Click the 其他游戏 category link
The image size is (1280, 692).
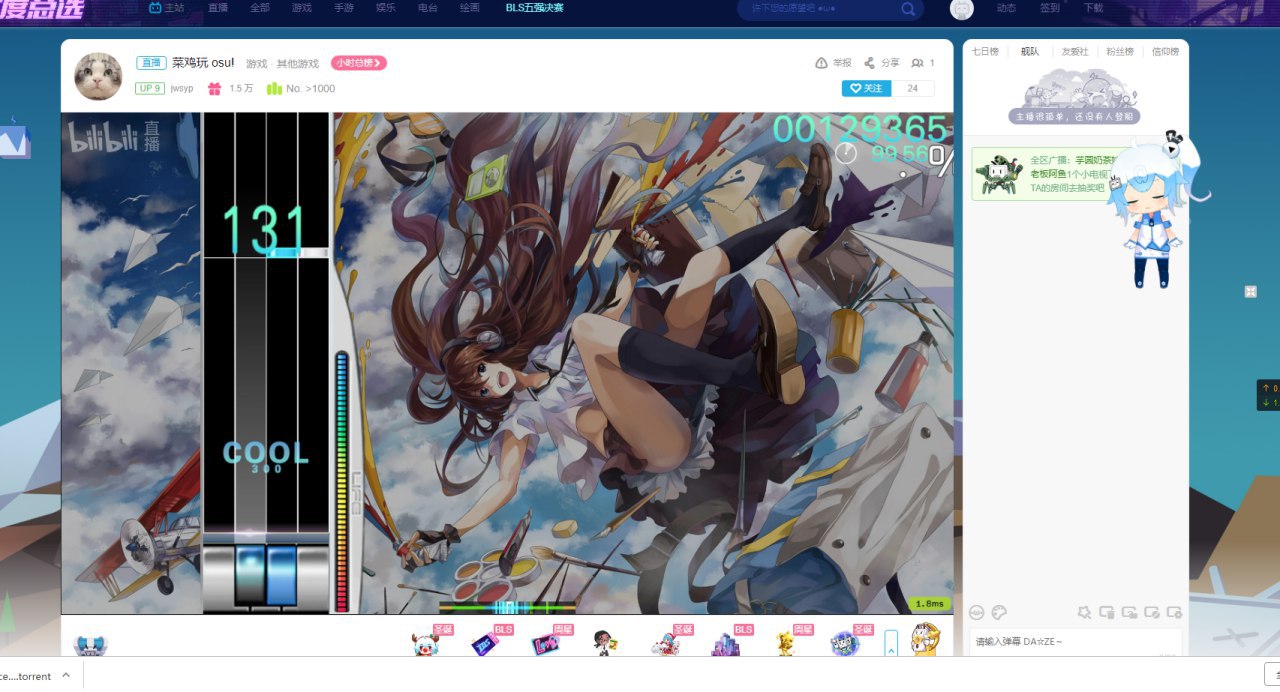tap(298, 63)
